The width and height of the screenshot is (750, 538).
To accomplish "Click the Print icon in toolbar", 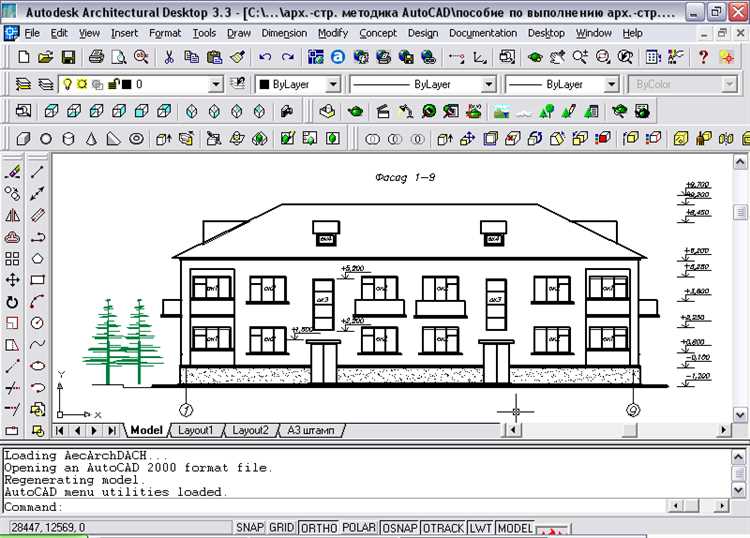I will pyautogui.click(x=96, y=58).
